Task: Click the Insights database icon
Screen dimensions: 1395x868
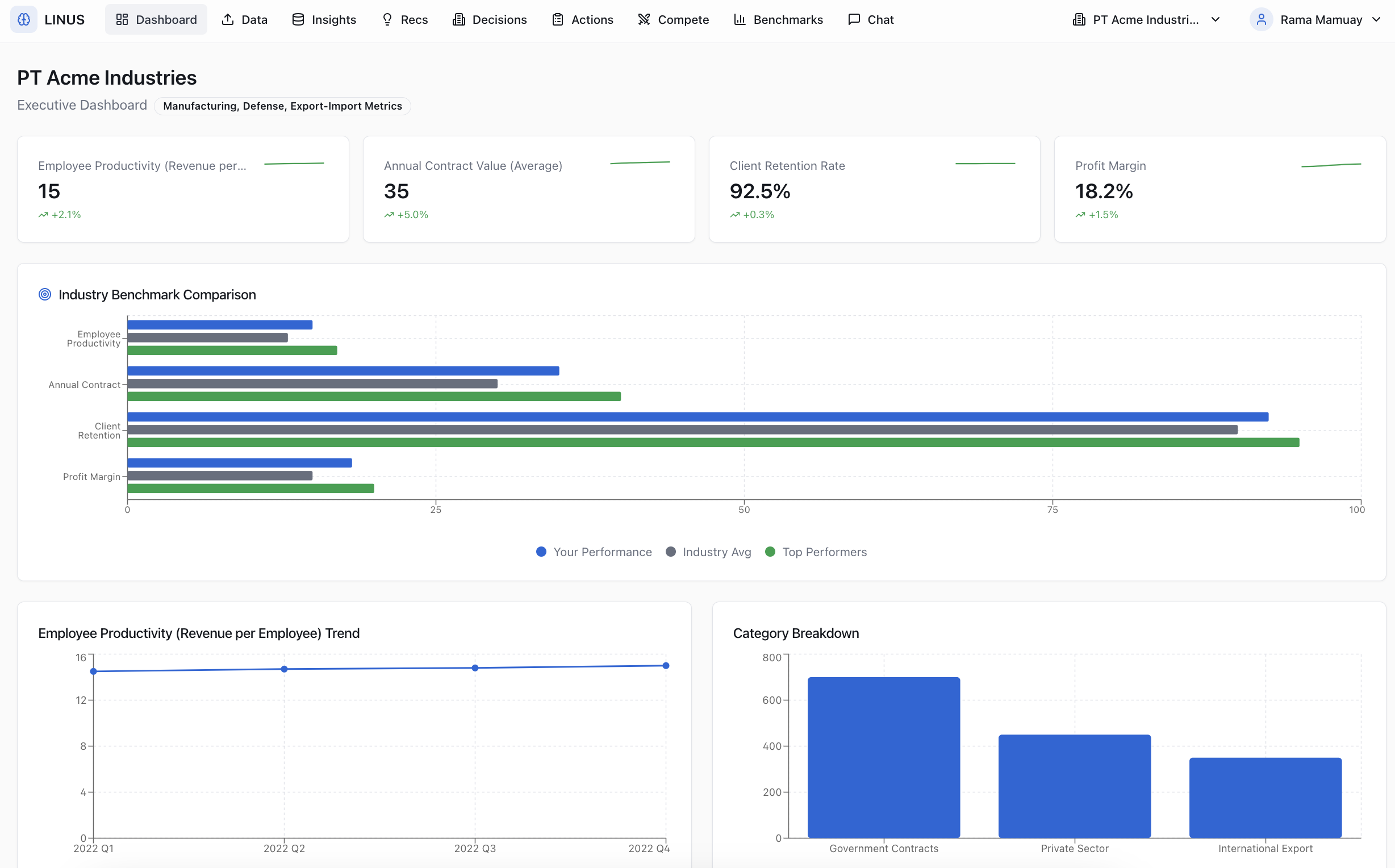Action: pos(298,19)
